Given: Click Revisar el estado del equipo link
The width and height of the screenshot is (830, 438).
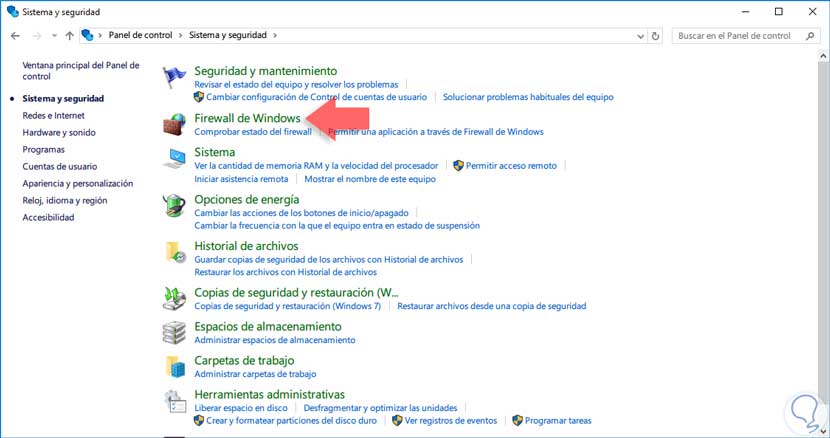Looking at the screenshot, I should pos(296,84).
